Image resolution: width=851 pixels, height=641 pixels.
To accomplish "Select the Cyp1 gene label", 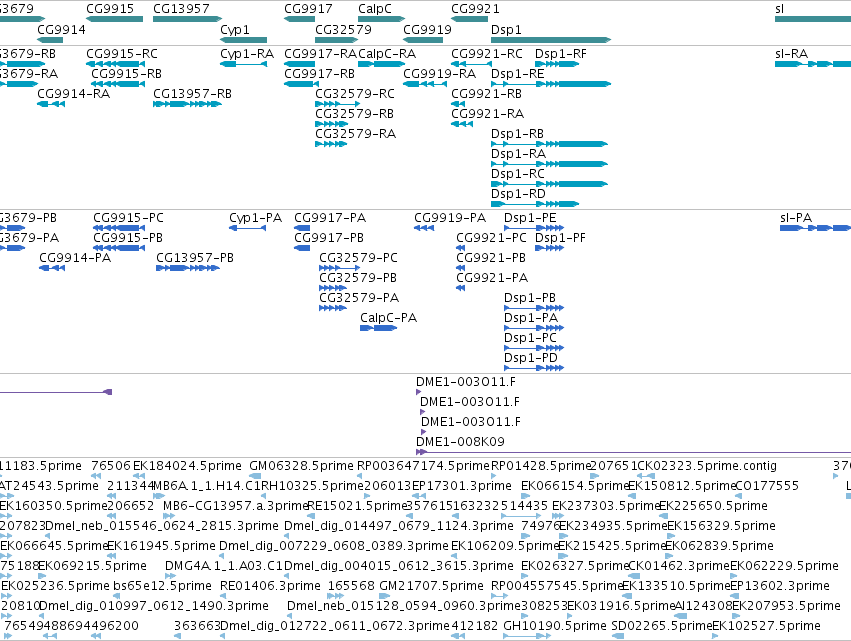I will click(x=234, y=29).
